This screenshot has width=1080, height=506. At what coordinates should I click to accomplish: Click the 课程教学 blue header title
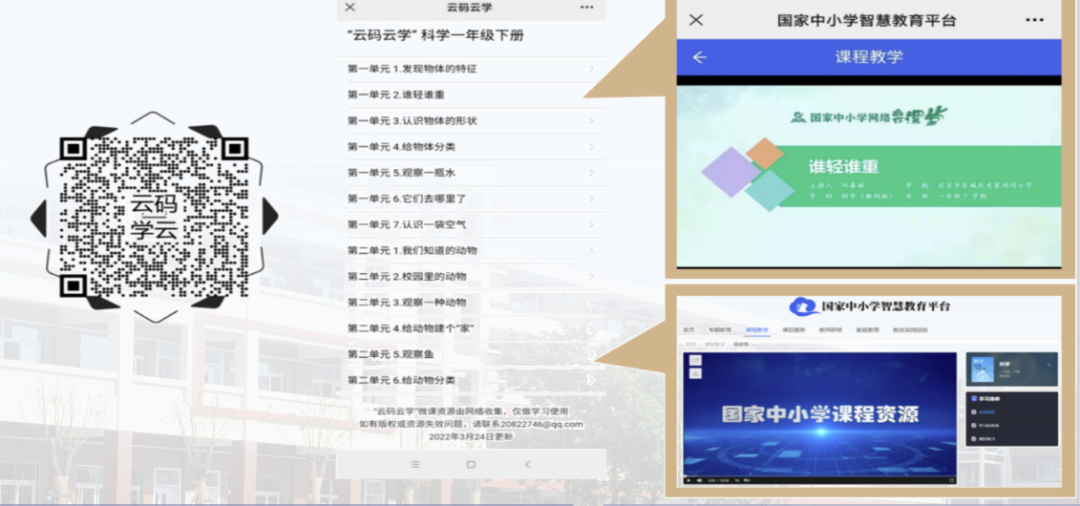869,57
